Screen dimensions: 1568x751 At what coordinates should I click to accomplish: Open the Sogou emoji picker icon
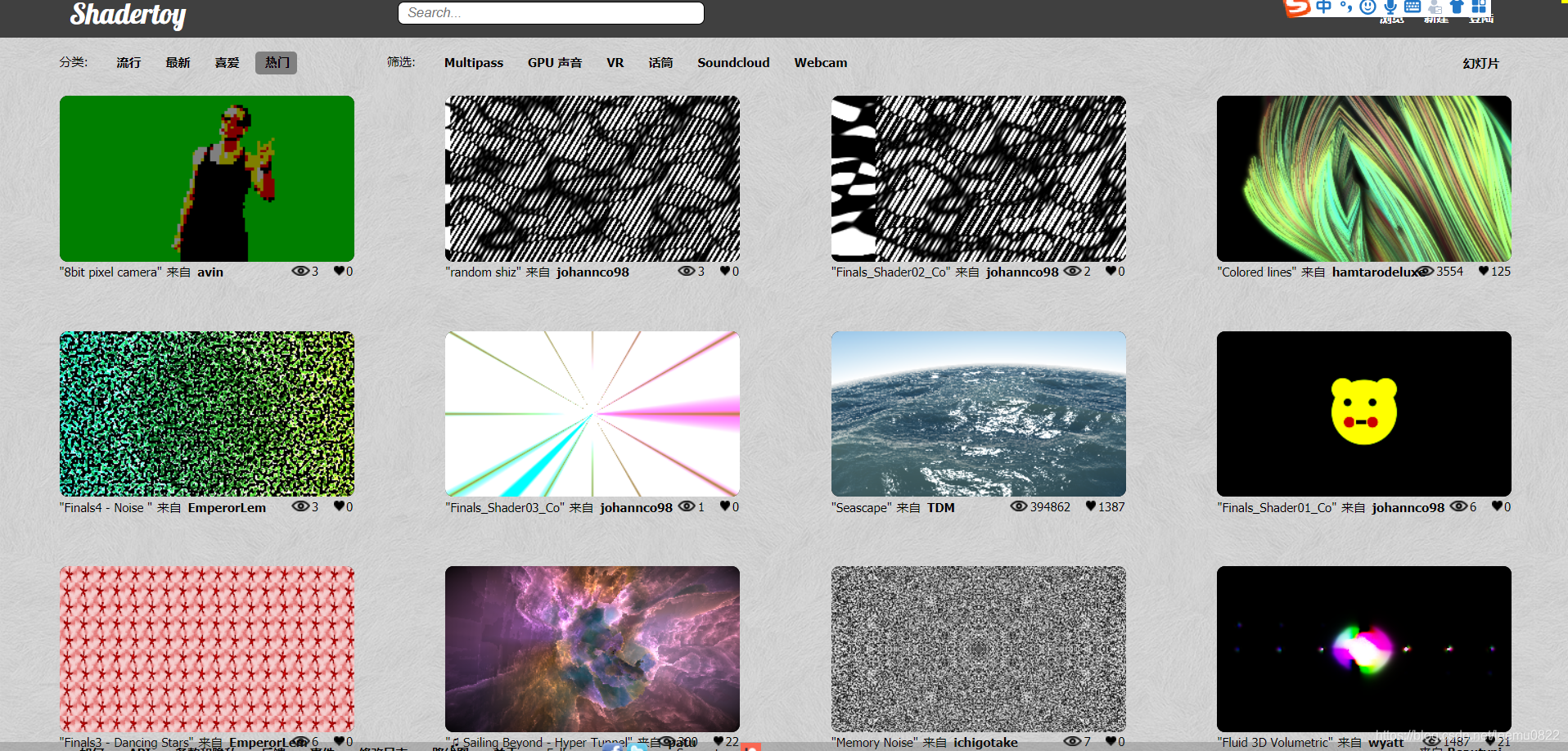1367,7
